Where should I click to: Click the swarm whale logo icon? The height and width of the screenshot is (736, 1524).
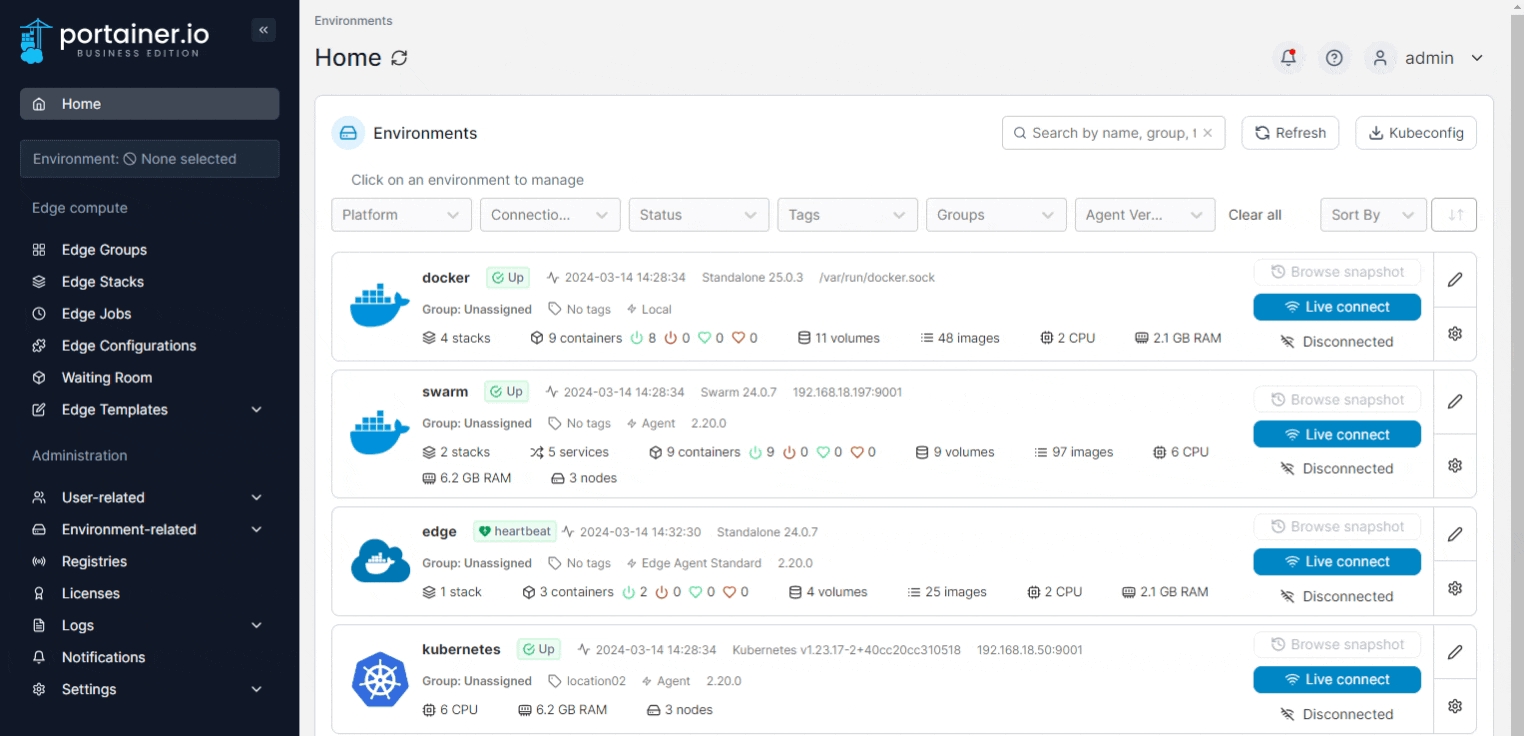[380, 434]
